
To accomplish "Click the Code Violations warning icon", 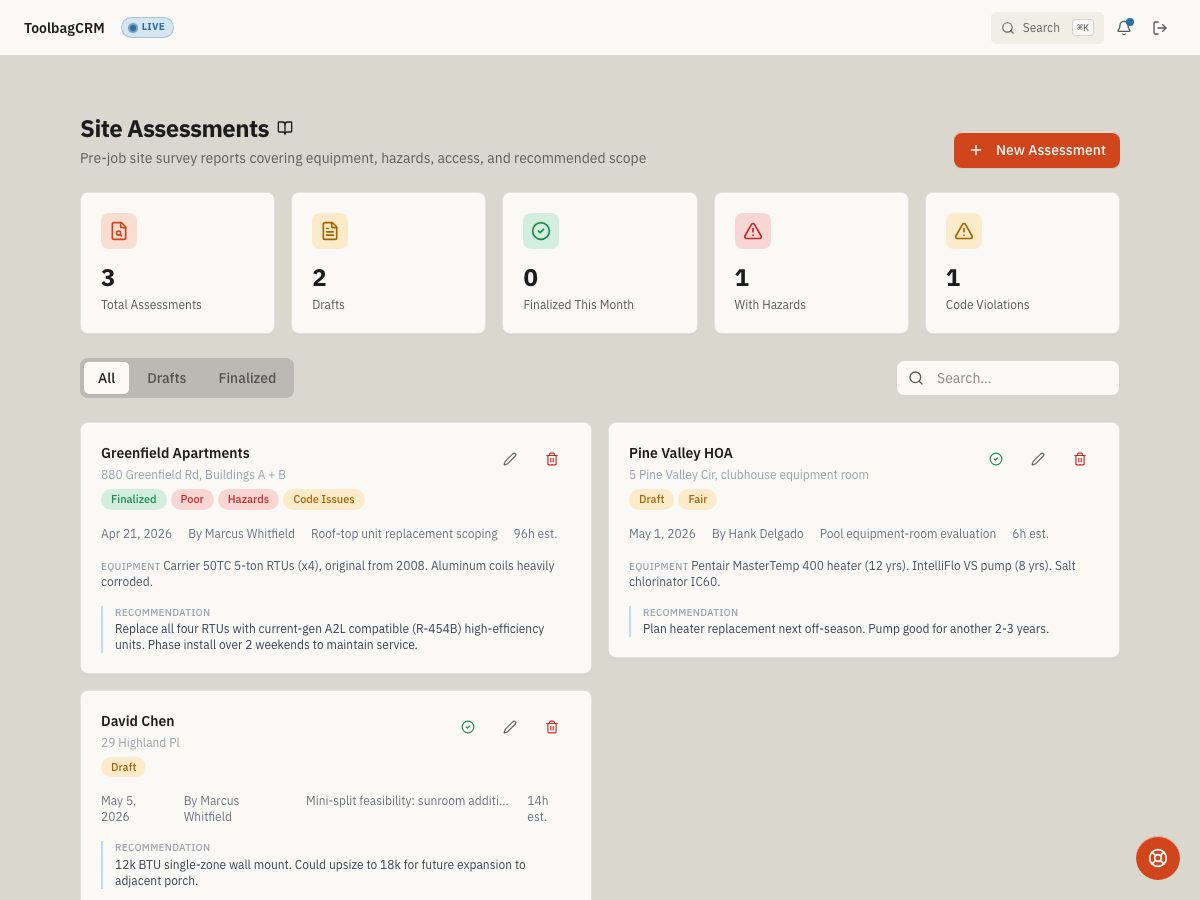I will [x=964, y=231].
